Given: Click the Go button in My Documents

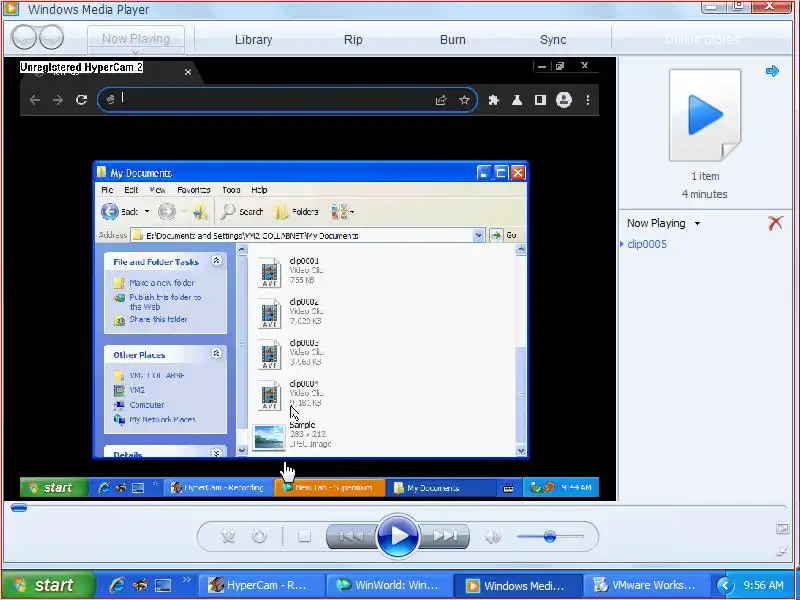Looking at the screenshot, I should point(504,235).
